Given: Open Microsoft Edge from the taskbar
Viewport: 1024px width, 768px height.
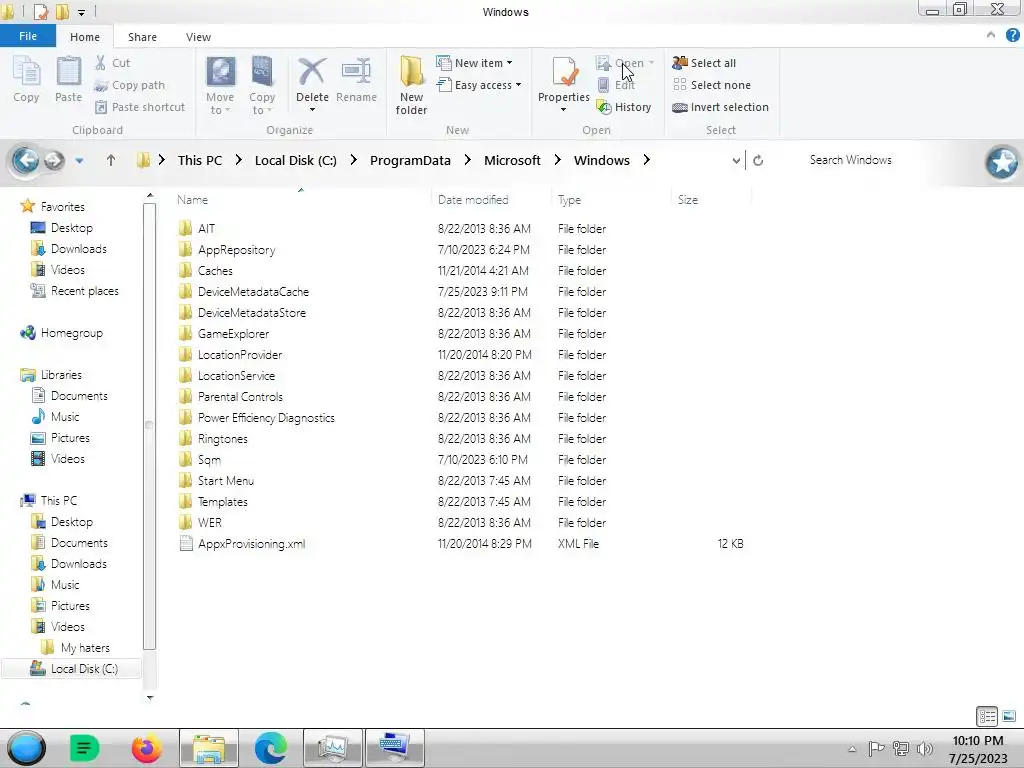Looking at the screenshot, I should point(270,748).
